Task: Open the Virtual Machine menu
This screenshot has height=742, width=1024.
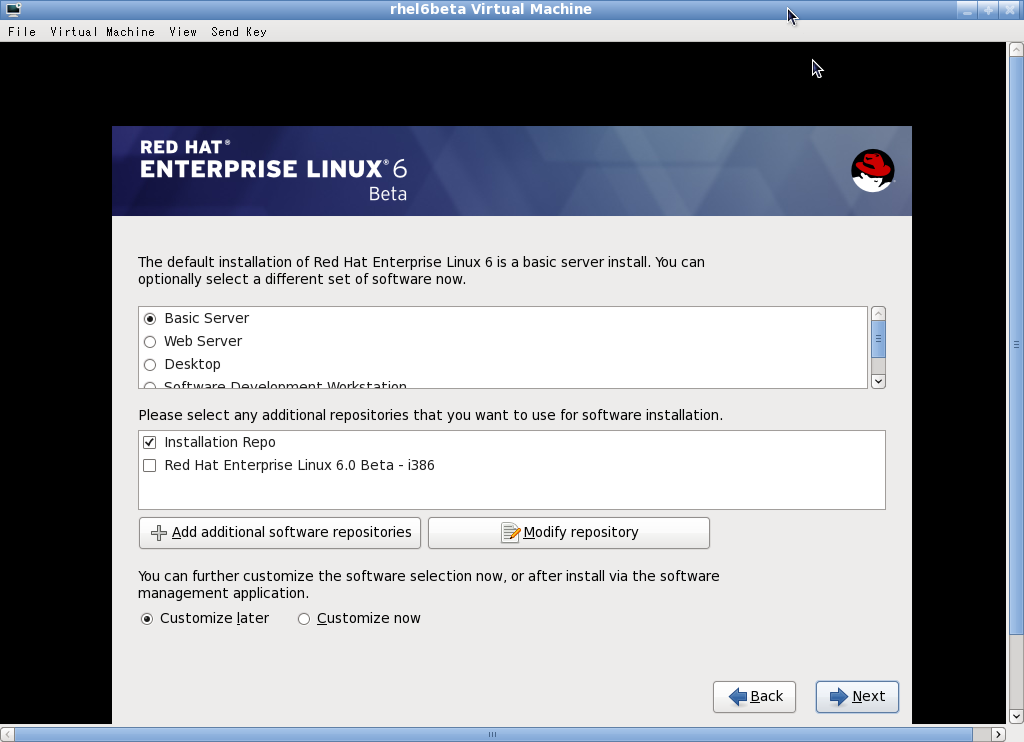Action: point(103,31)
